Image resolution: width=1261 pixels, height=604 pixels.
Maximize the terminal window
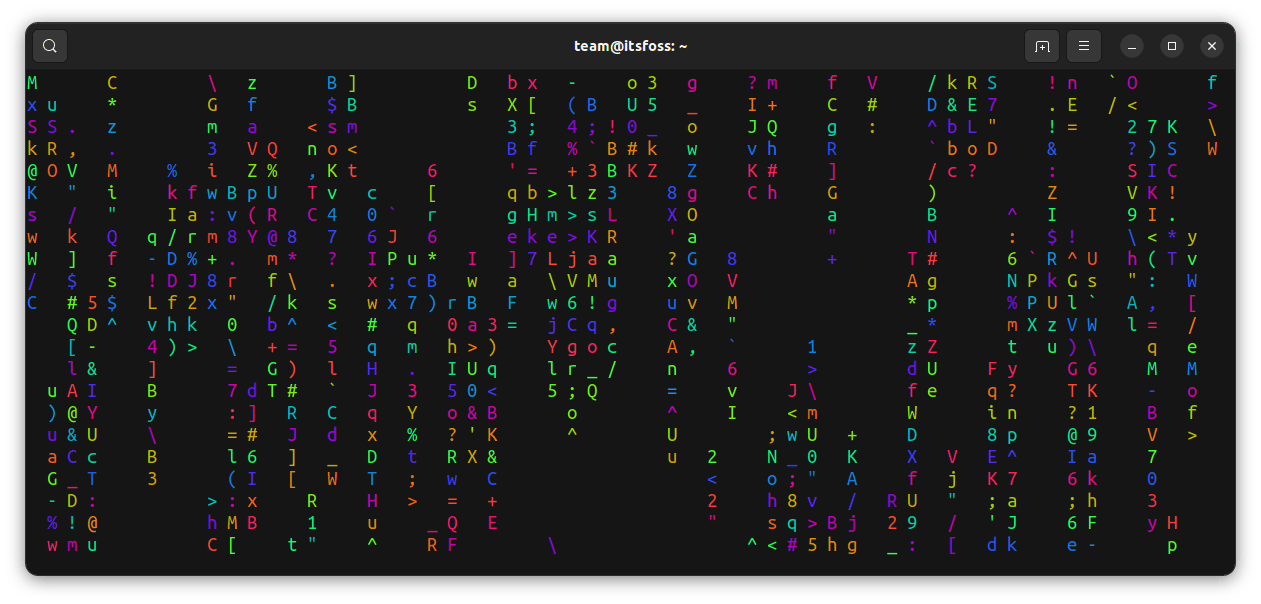click(x=1172, y=46)
